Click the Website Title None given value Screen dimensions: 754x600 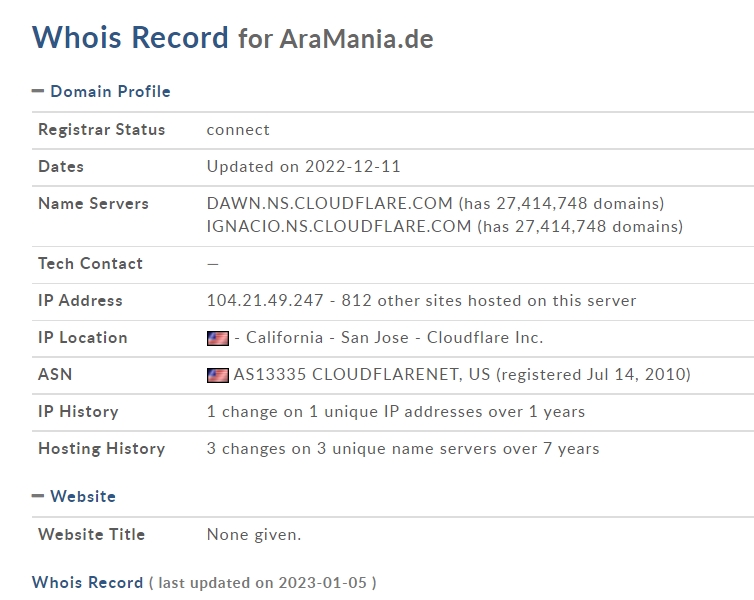tap(254, 535)
